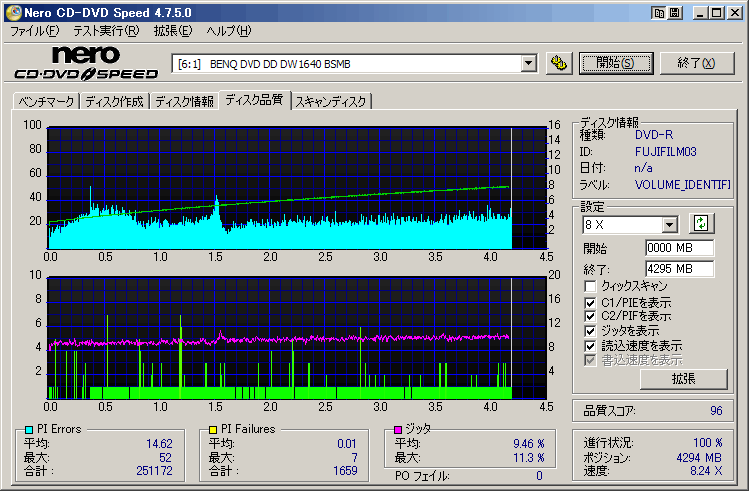Click the jitter average 9.46 %
The height and width of the screenshot is (491, 749).
pyautogui.click(x=529, y=444)
